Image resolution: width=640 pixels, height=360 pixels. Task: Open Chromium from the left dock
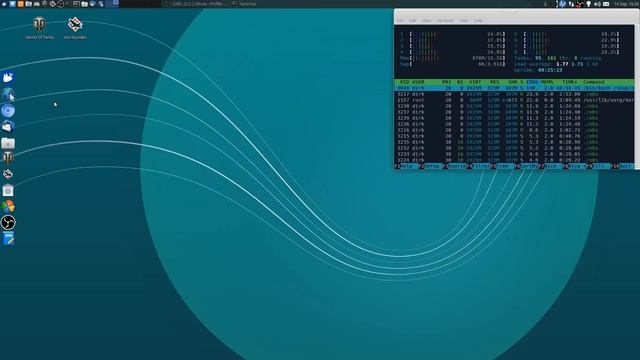[8, 111]
